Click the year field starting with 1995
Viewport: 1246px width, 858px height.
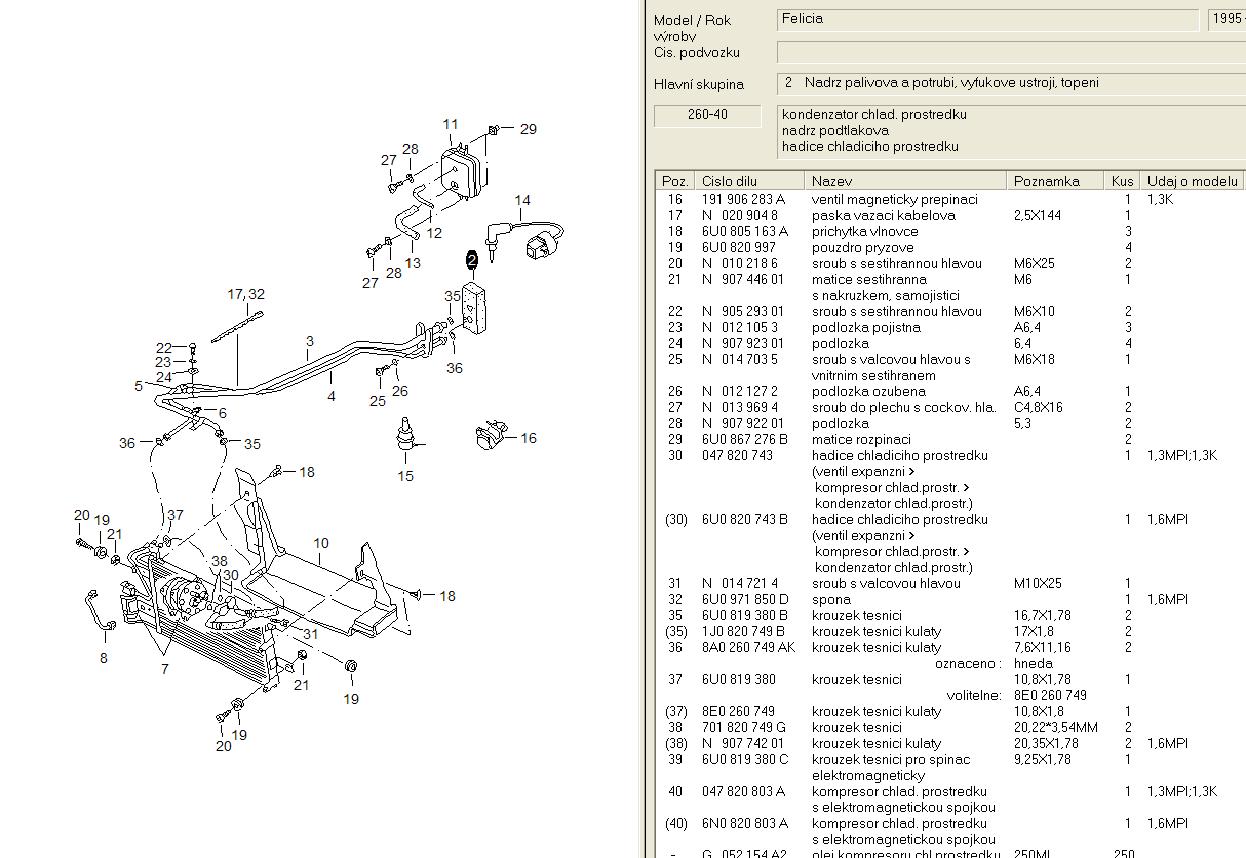pyautogui.click(x=1226, y=20)
